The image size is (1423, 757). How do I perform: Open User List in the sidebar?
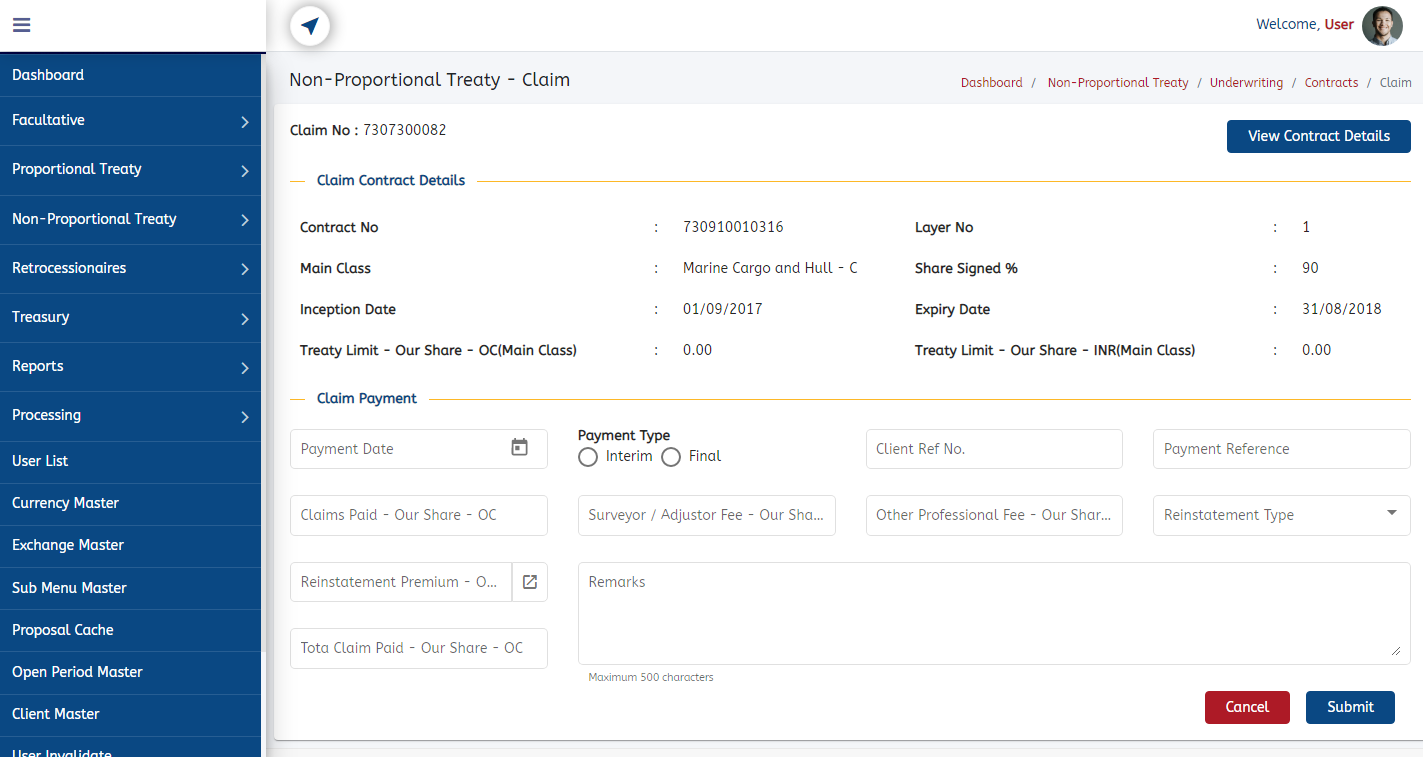click(x=131, y=461)
